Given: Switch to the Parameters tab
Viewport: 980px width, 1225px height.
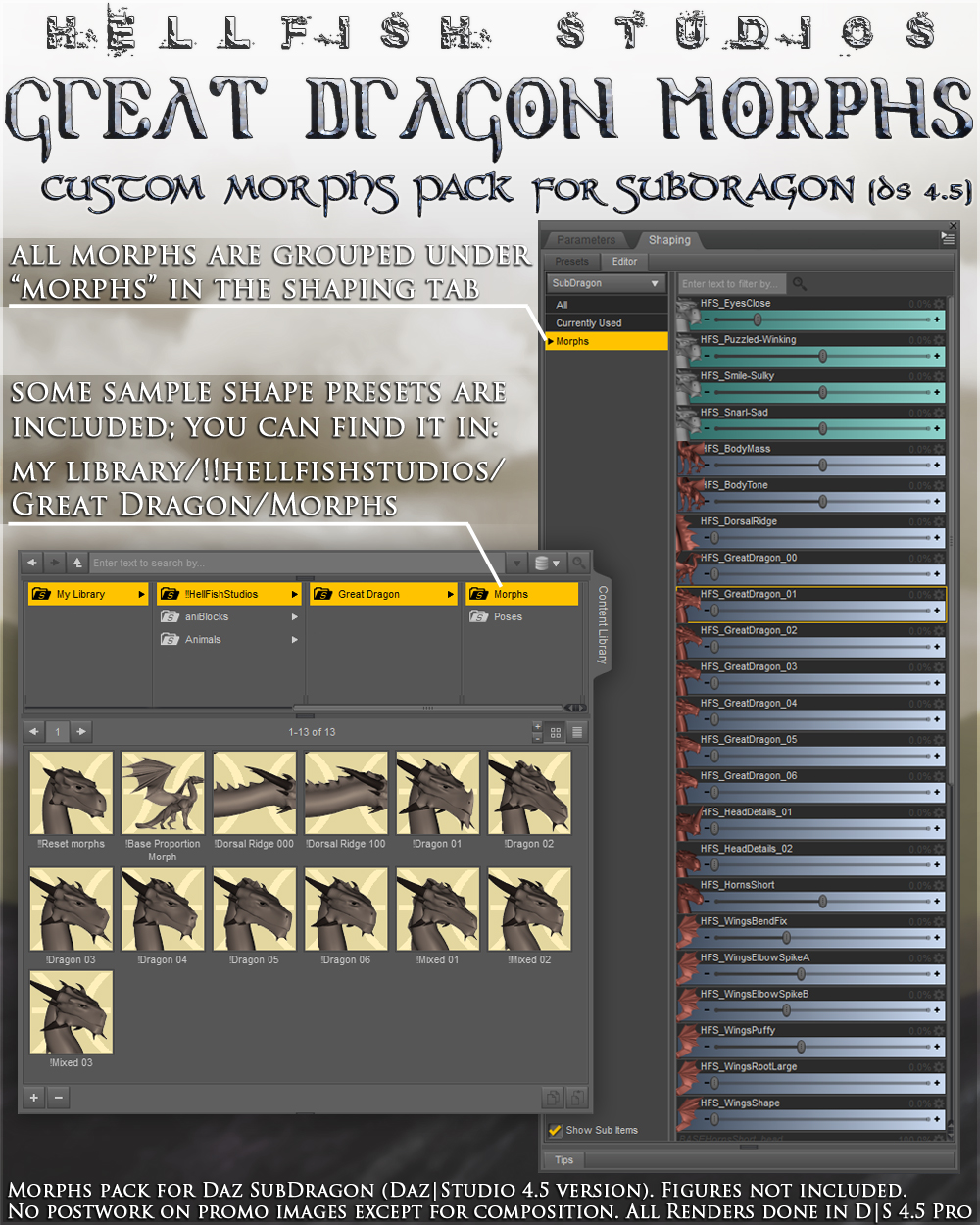Looking at the screenshot, I should pos(586,240).
